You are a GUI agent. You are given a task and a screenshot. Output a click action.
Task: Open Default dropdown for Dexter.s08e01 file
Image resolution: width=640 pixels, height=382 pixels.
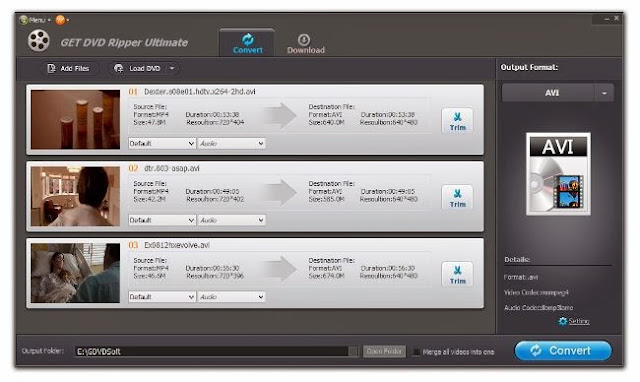(162, 144)
